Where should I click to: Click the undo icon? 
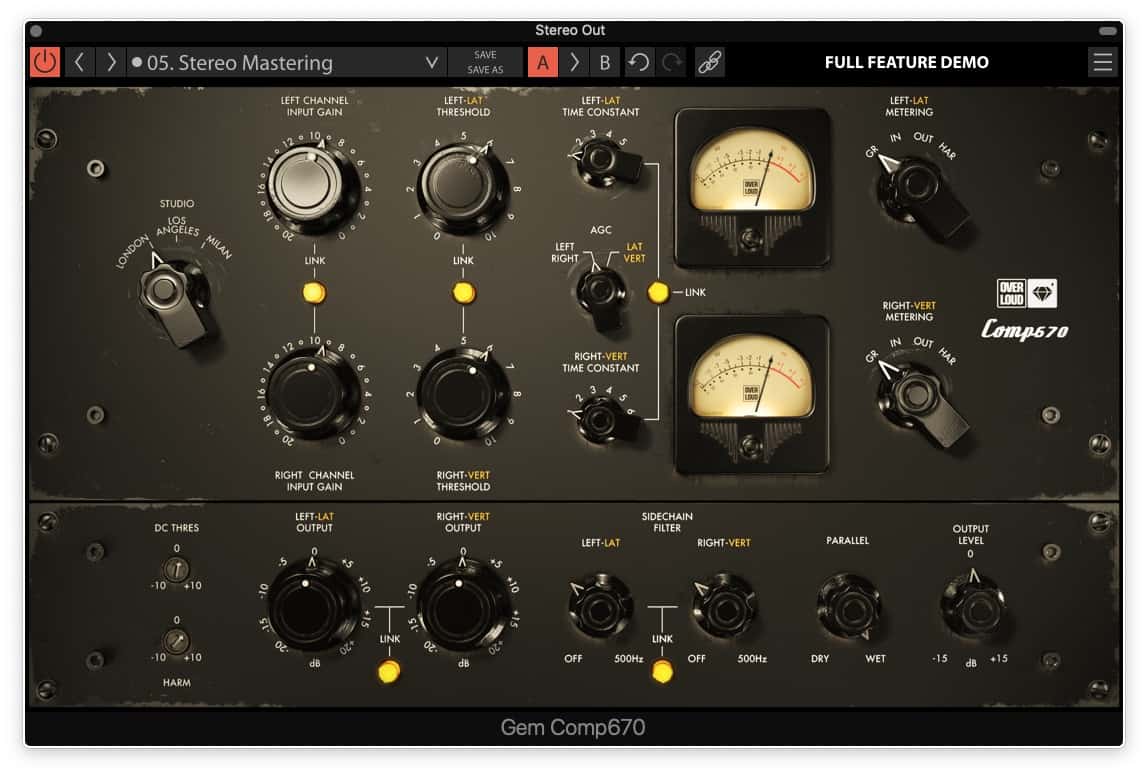coord(639,62)
